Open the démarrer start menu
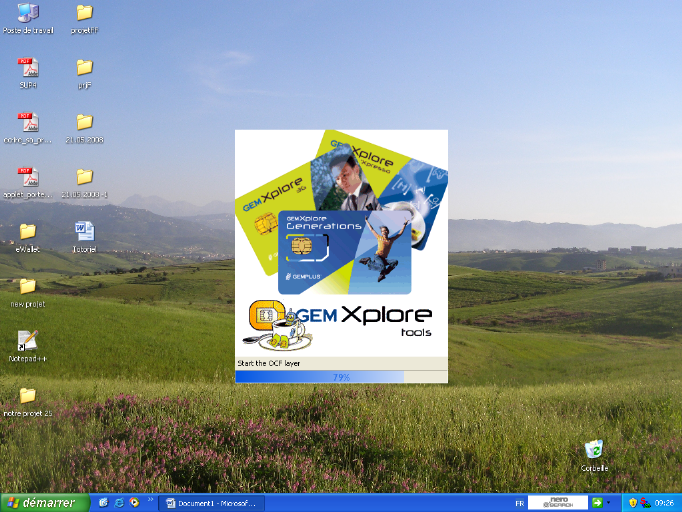Image resolution: width=682 pixels, height=512 pixels. click(45, 502)
